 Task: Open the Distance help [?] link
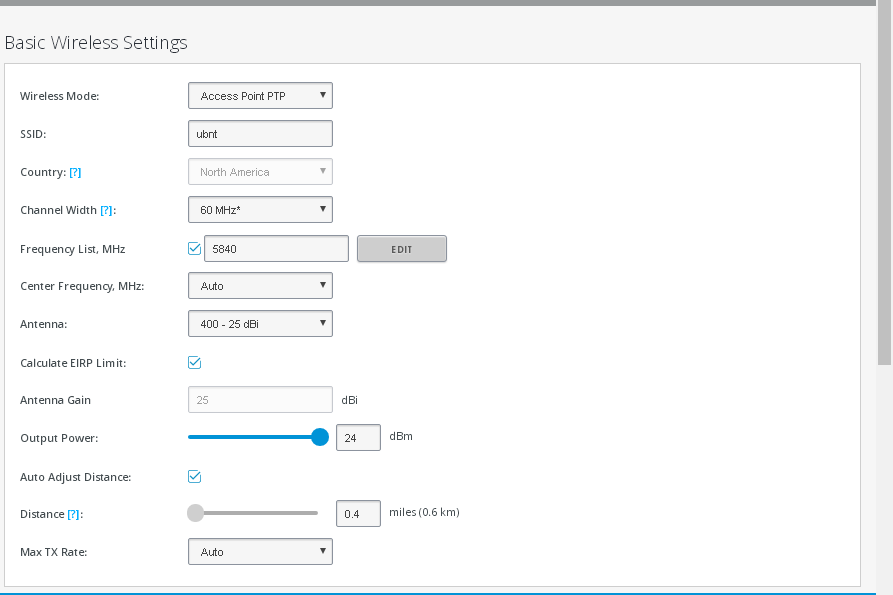point(73,514)
